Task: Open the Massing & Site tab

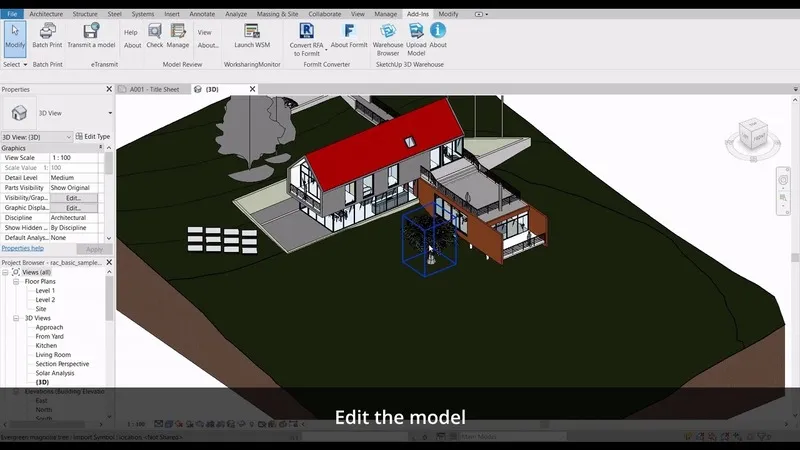Action: pyautogui.click(x=278, y=14)
